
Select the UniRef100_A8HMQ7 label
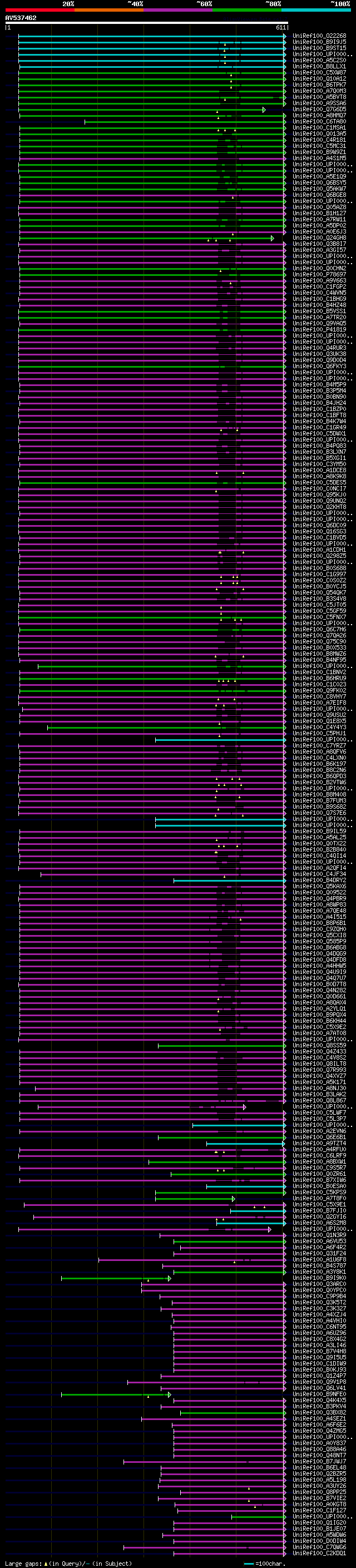point(319,116)
